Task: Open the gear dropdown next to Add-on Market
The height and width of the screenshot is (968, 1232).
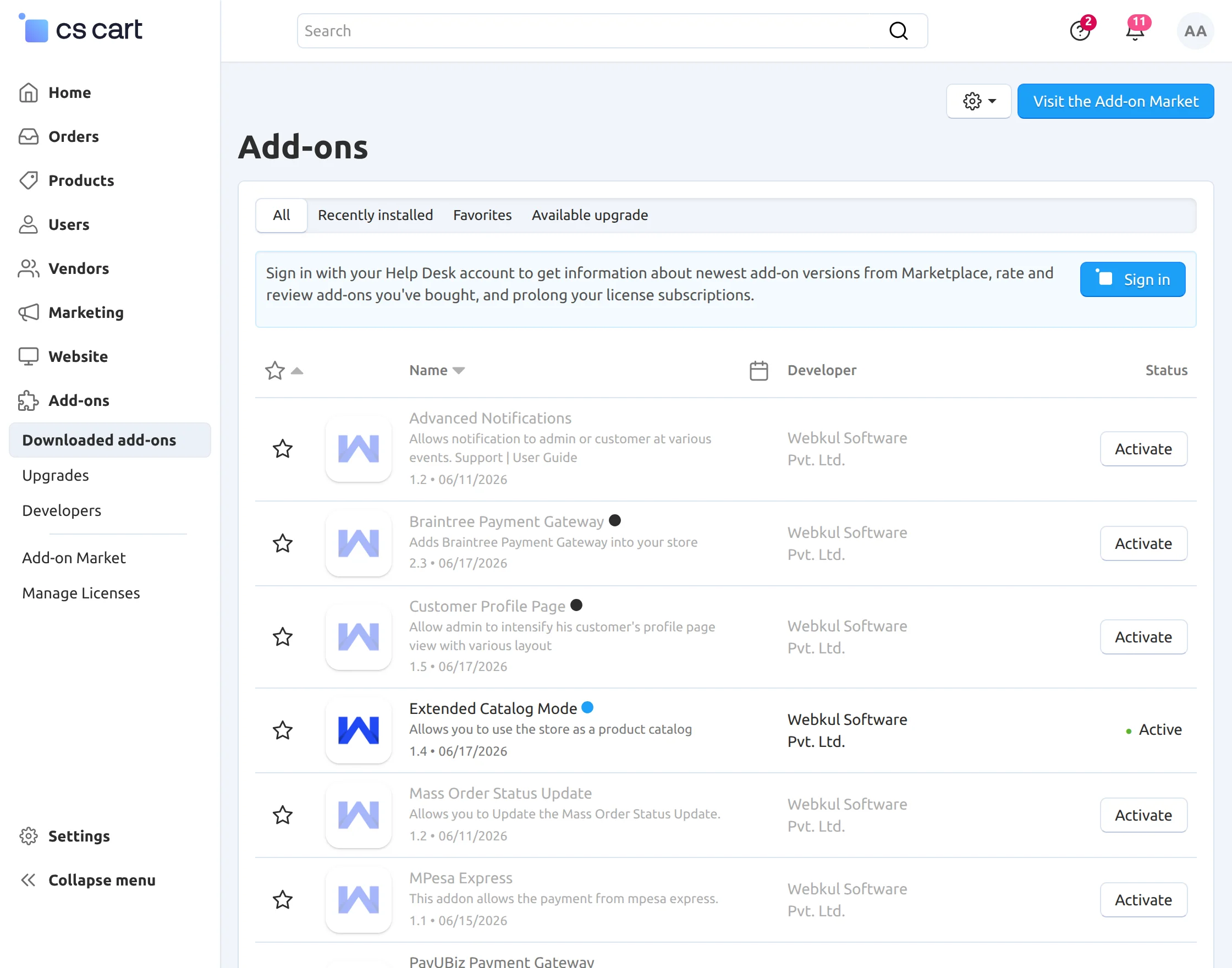Action: [978, 101]
